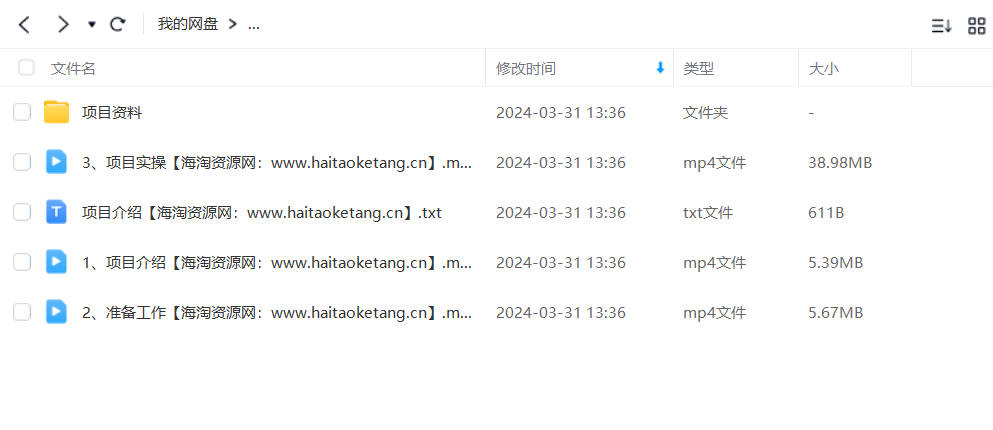Click the text file icon of 项目介绍 txt

click(x=56, y=212)
